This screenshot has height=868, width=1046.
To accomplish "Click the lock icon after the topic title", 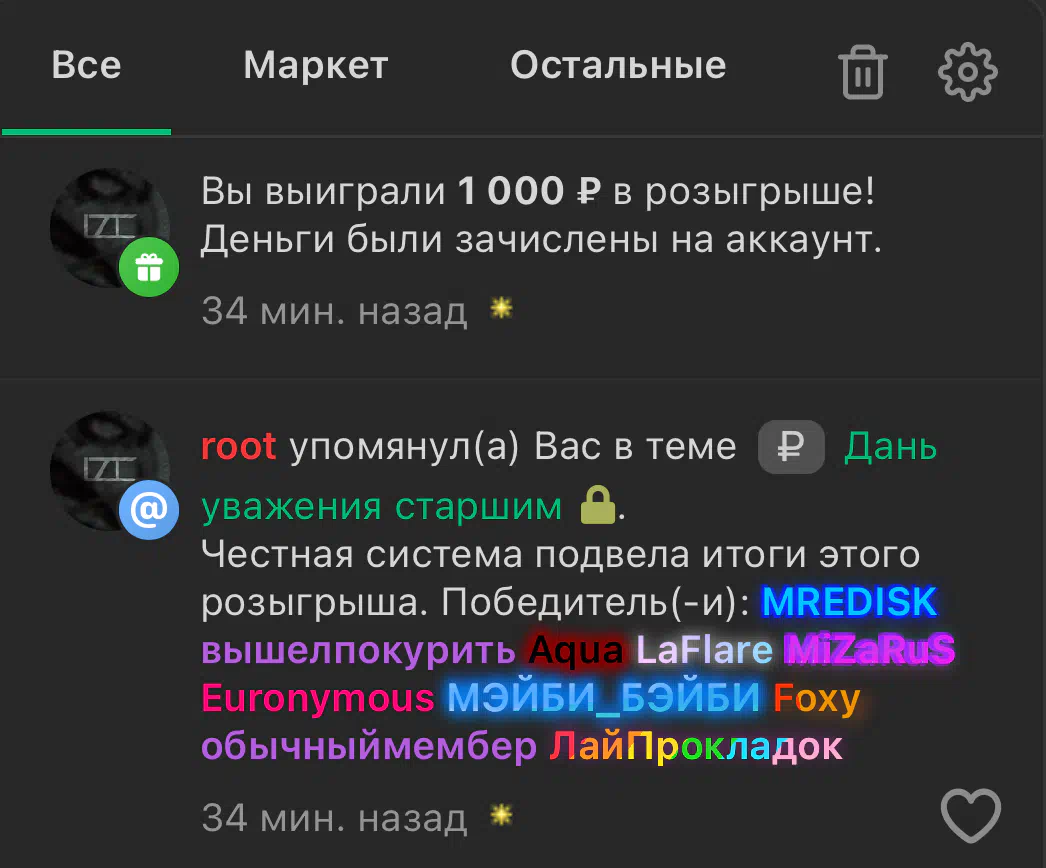I will pos(597,505).
